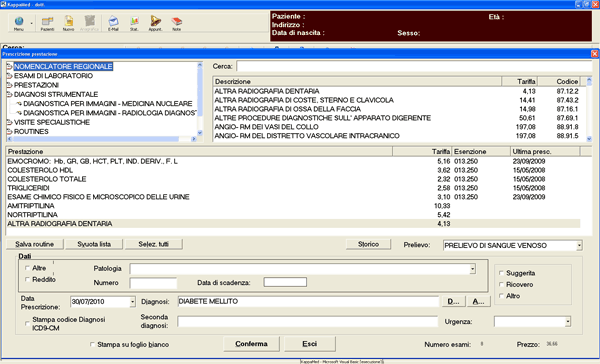600x364 pixels.
Task: Select ANGIO- RM DEI VASI DEL COLLO
Action: coord(396,127)
